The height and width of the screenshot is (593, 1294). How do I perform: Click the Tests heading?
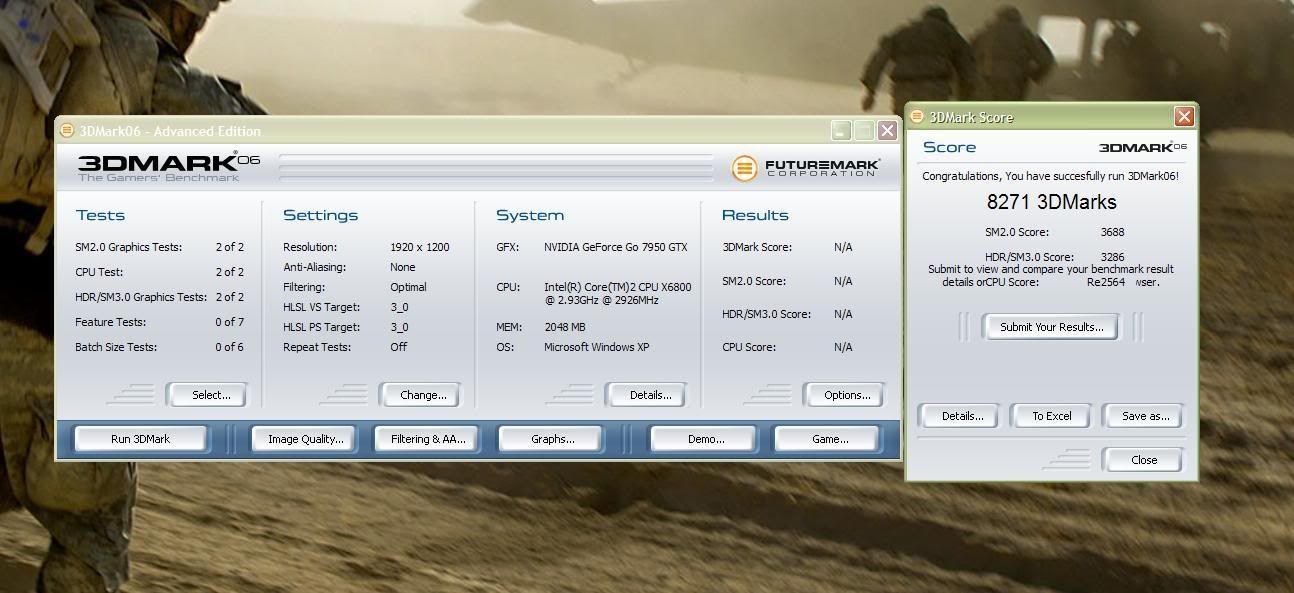pos(100,215)
